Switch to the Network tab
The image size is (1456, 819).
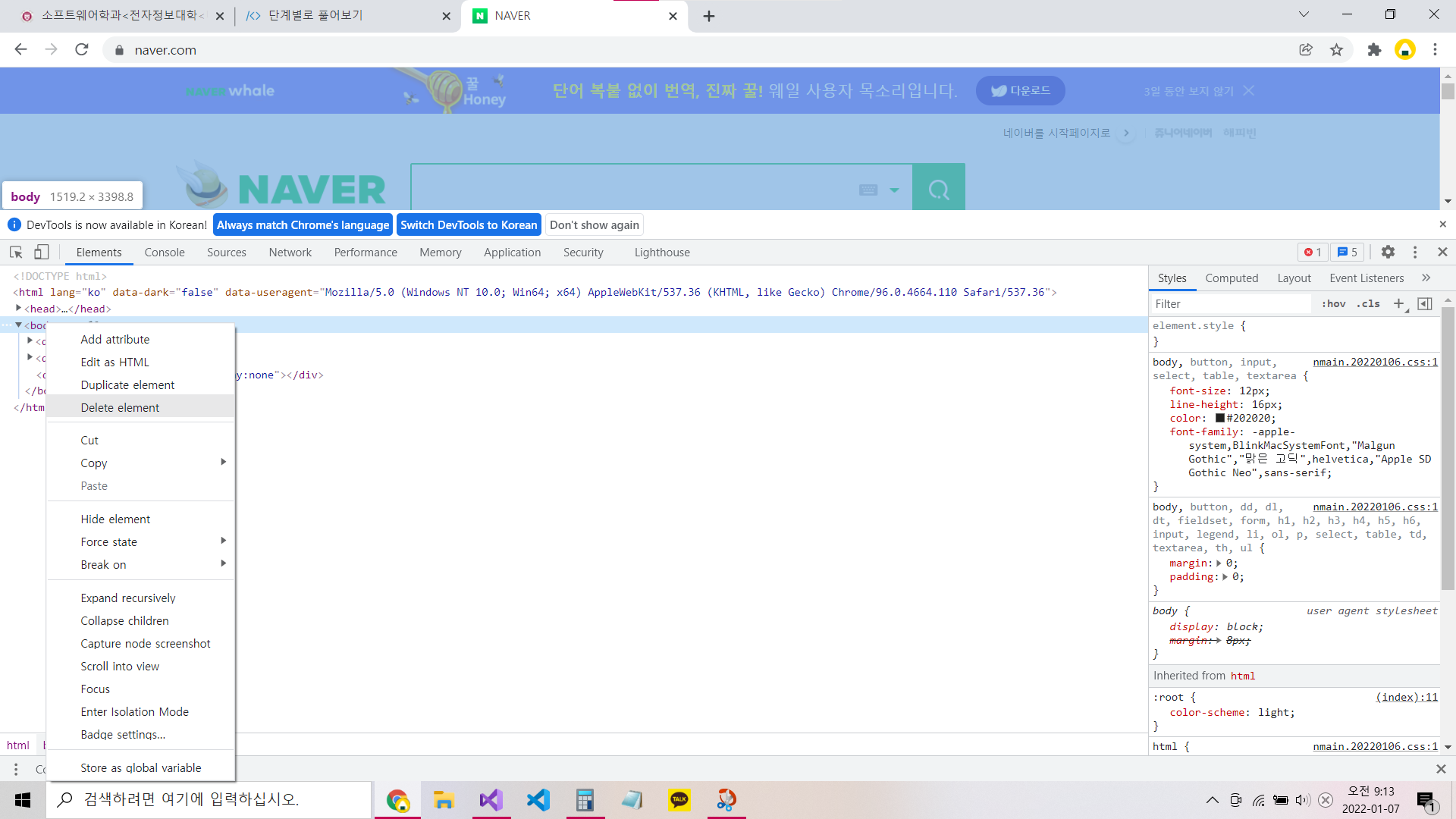coord(290,253)
